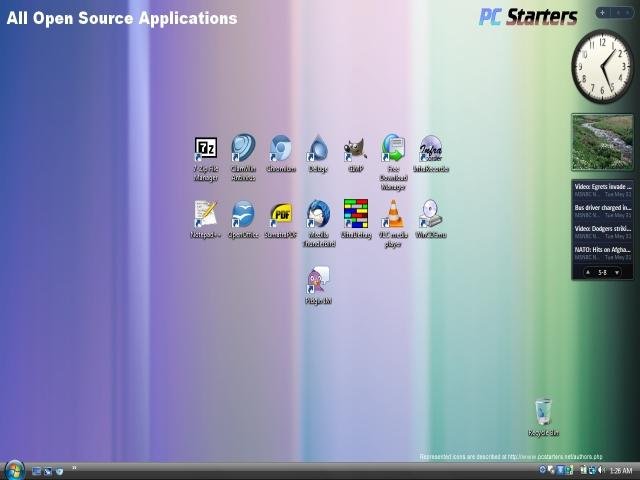Open the Windows Start orb
This screenshot has height=480, width=640.
(15, 470)
